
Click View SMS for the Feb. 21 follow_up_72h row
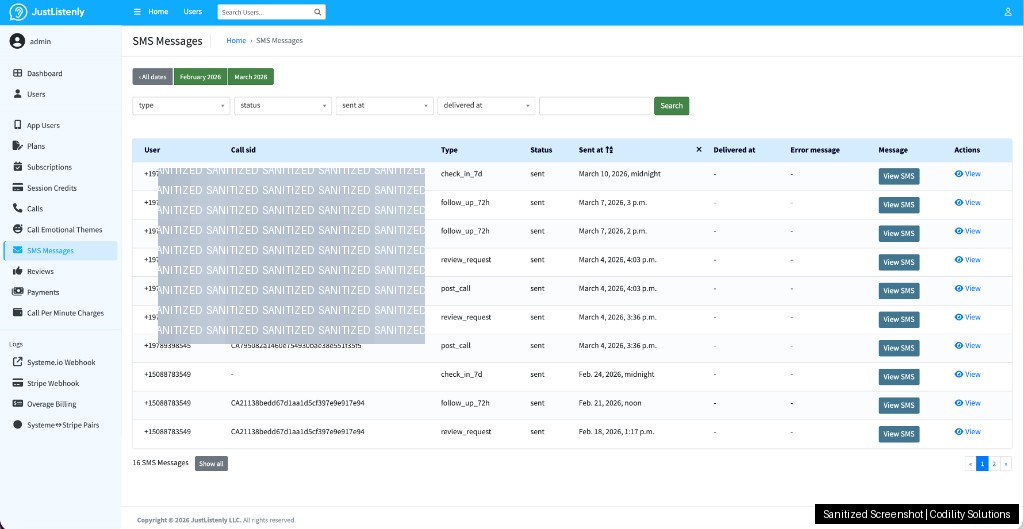pos(899,406)
